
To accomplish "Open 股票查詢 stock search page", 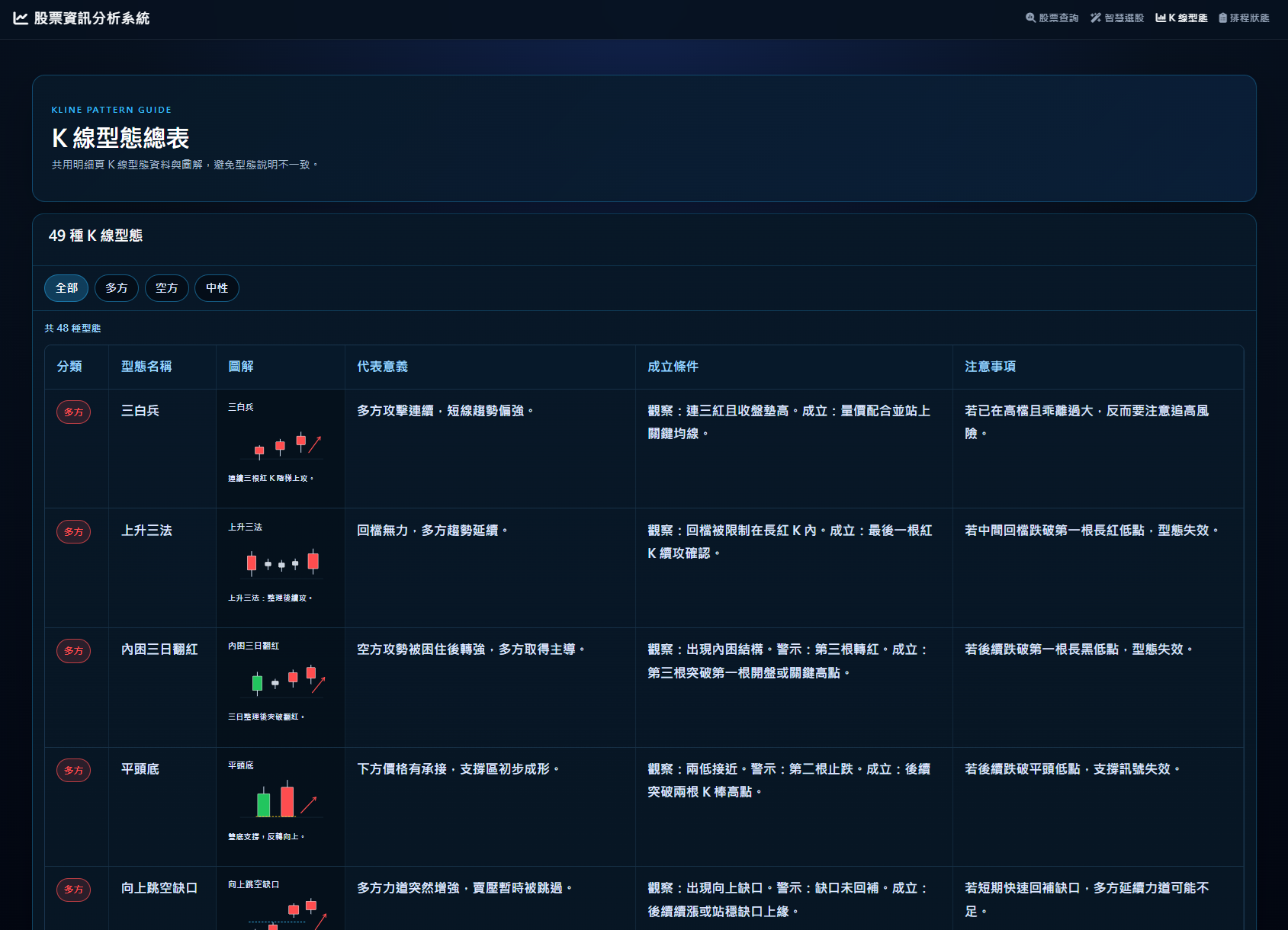I will (1052, 18).
